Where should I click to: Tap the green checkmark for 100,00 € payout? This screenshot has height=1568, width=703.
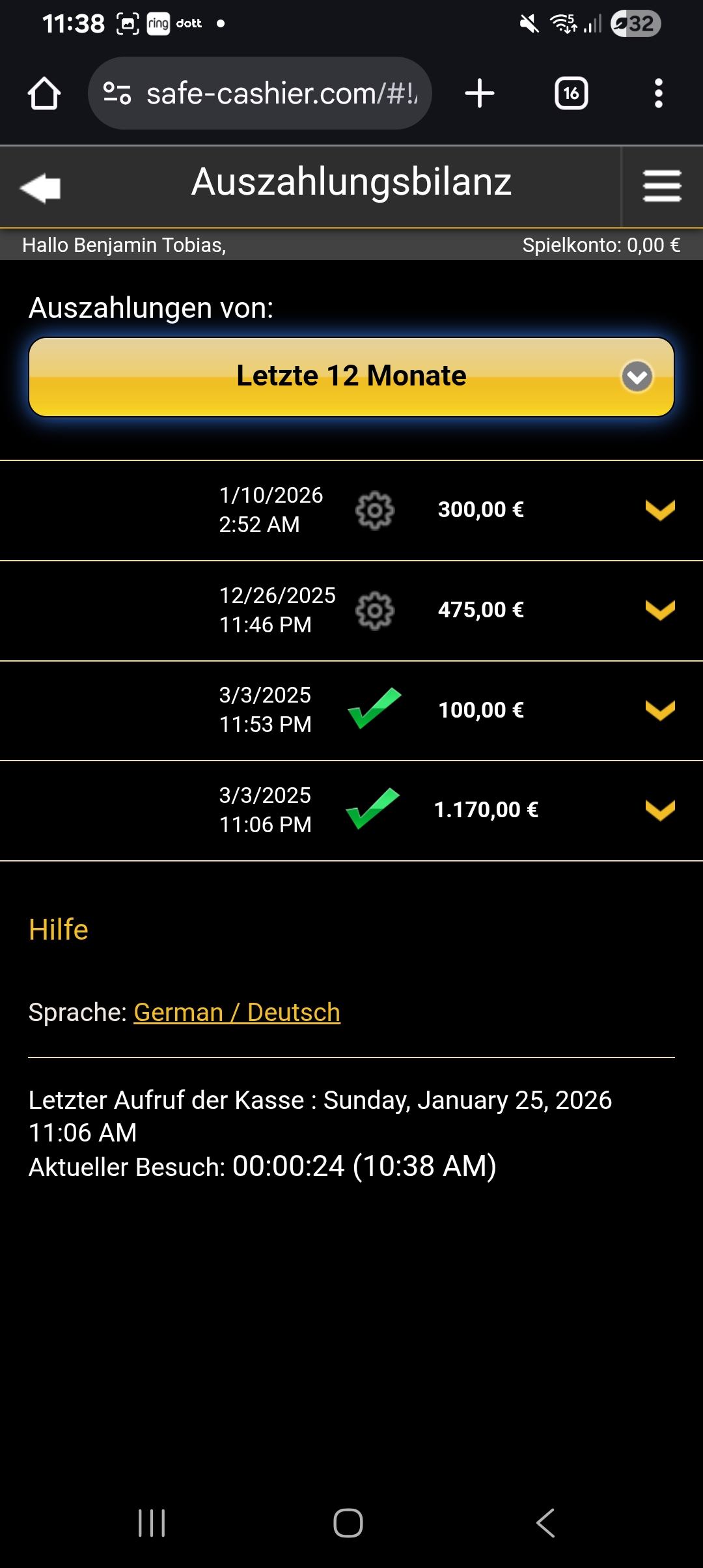point(374,708)
